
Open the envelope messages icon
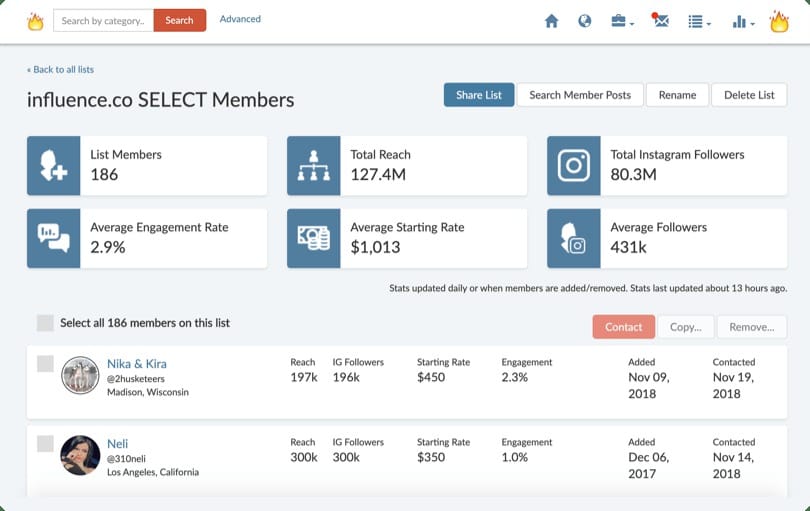tap(660, 21)
